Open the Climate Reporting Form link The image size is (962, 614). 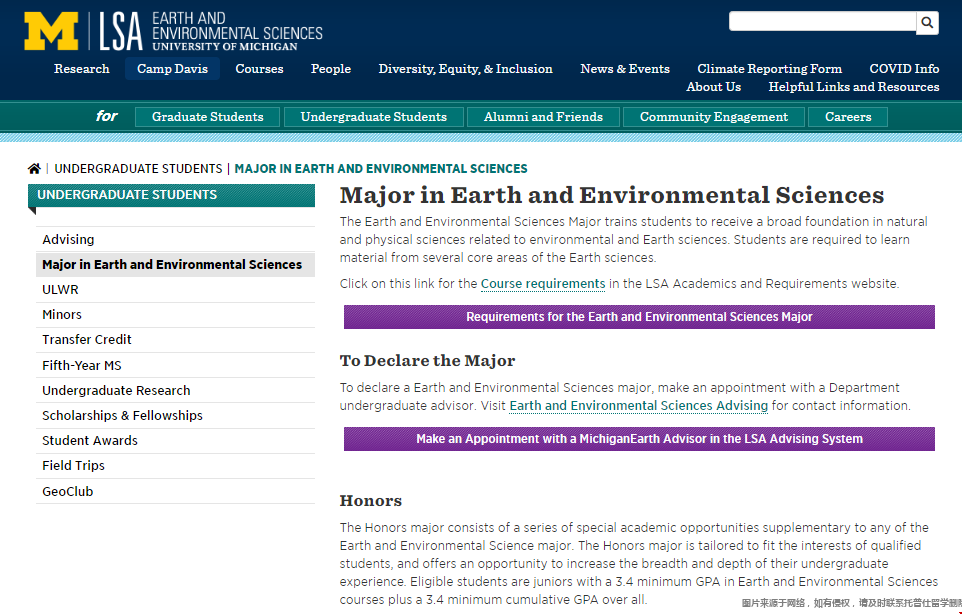[769, 69]
